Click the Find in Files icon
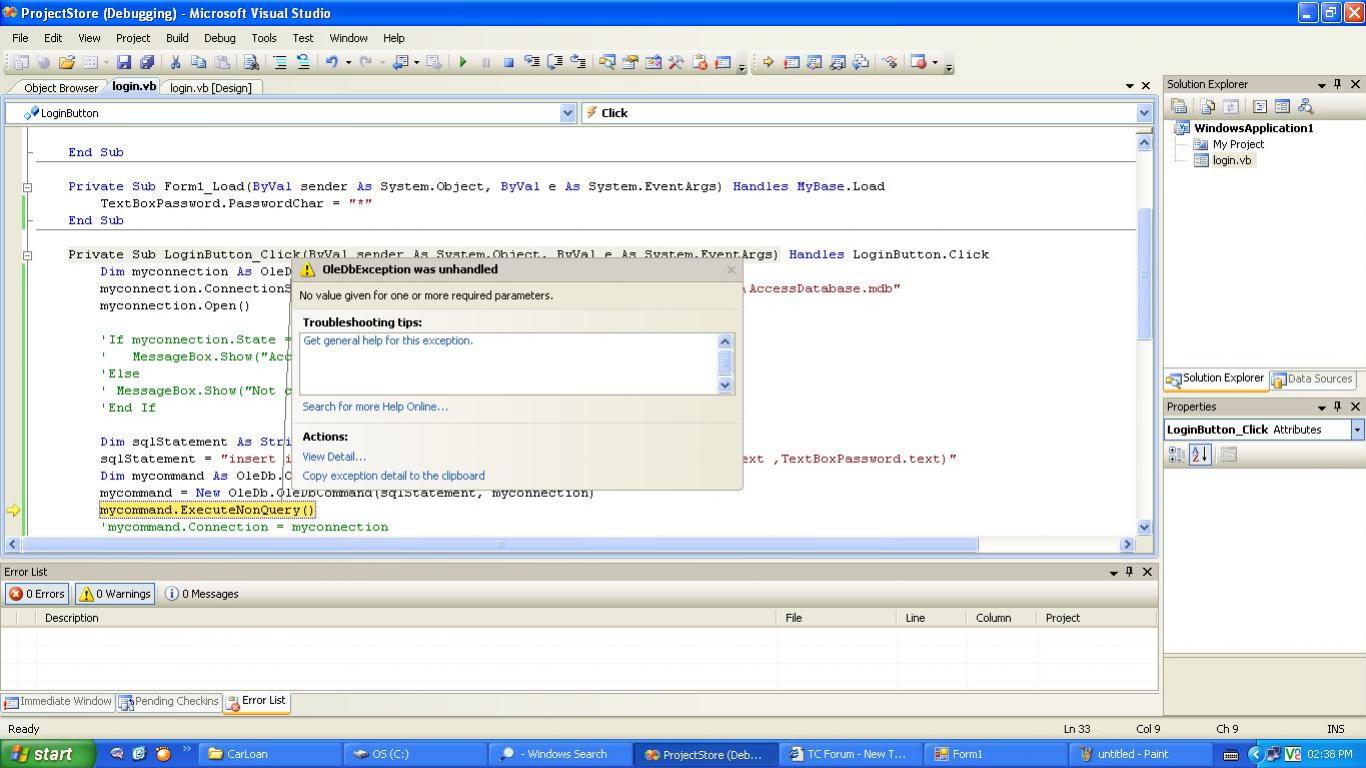Viewport: 1366px width, 768px height. (251, 62)
